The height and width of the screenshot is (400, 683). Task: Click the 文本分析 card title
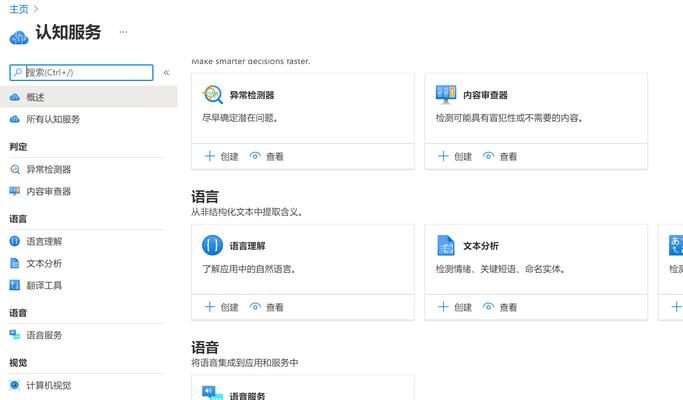(481, 246)
